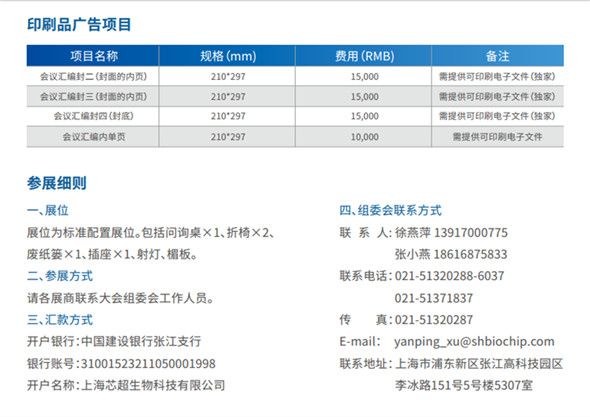
Task: Click the 项目名称 column header
Action: 94,56
